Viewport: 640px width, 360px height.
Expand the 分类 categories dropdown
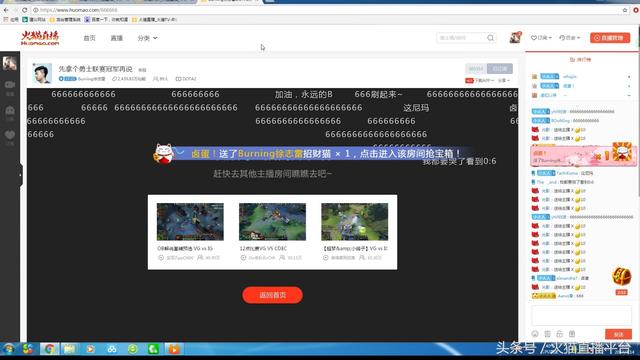[x=147, y=38]
